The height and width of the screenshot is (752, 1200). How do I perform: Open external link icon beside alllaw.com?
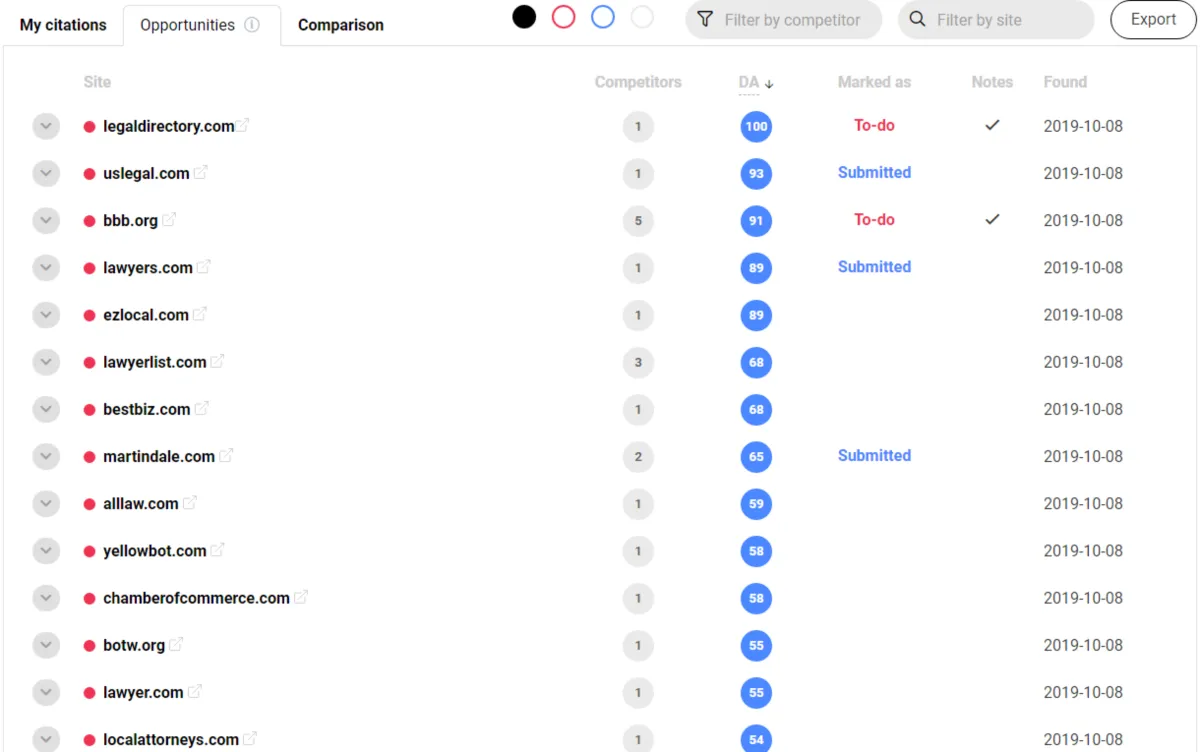(x=190, y=503)
